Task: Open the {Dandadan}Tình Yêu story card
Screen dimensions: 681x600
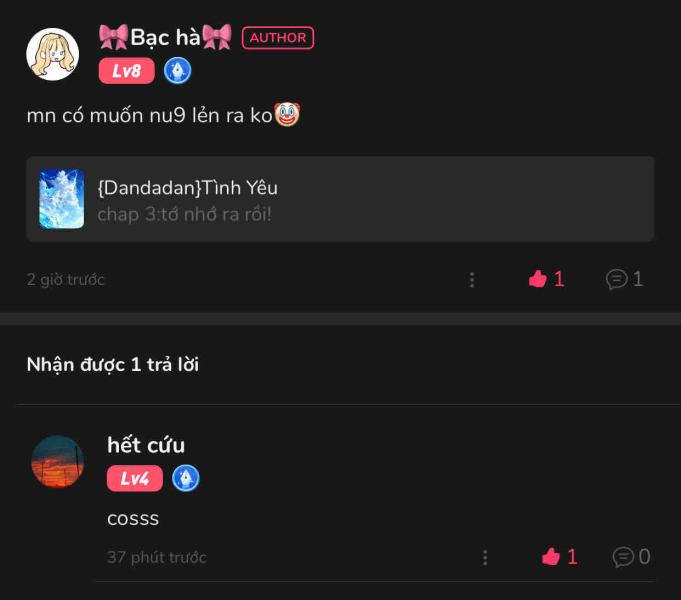Action: (340, 199)
